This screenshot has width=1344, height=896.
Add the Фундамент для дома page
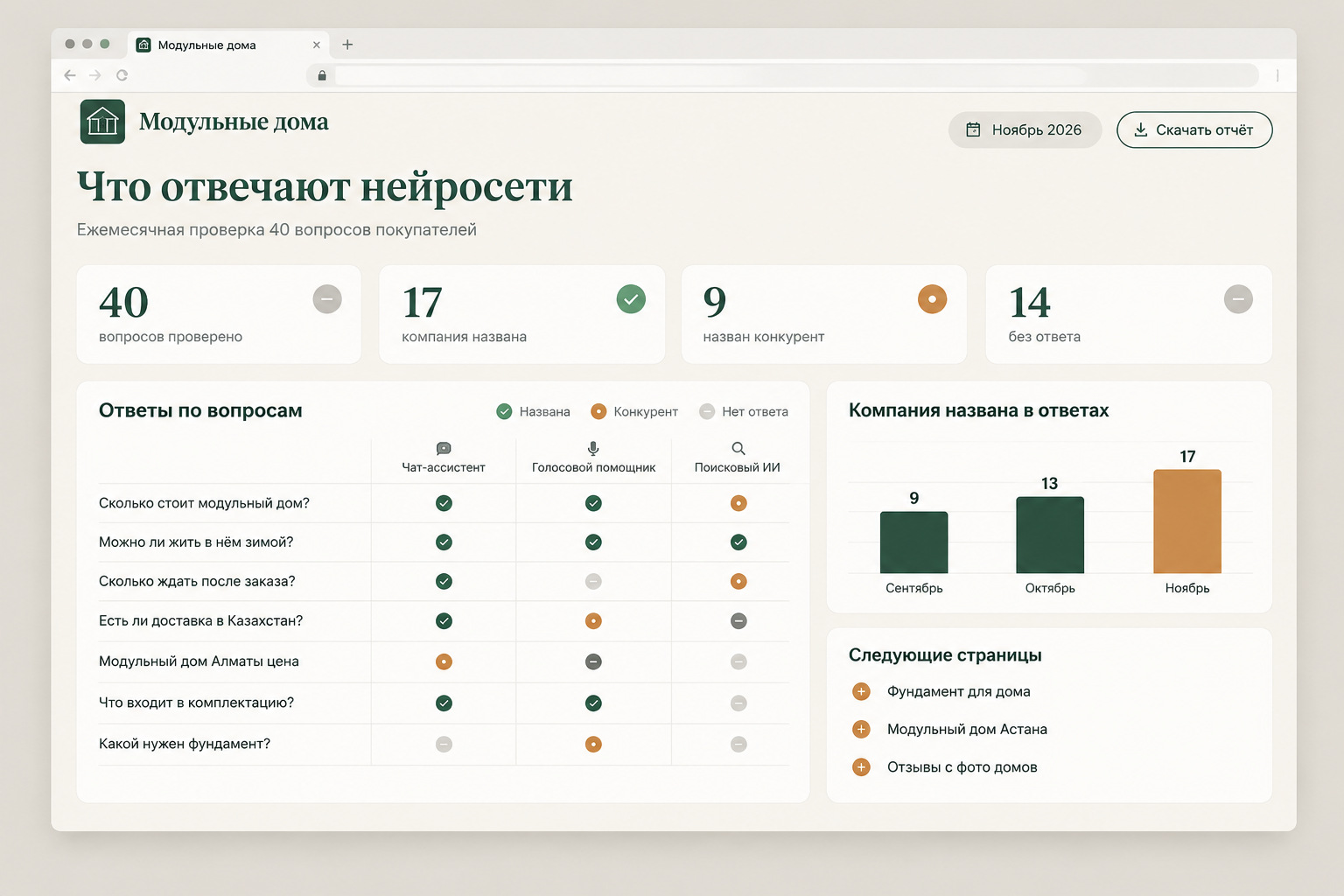[x=861, y=692]
